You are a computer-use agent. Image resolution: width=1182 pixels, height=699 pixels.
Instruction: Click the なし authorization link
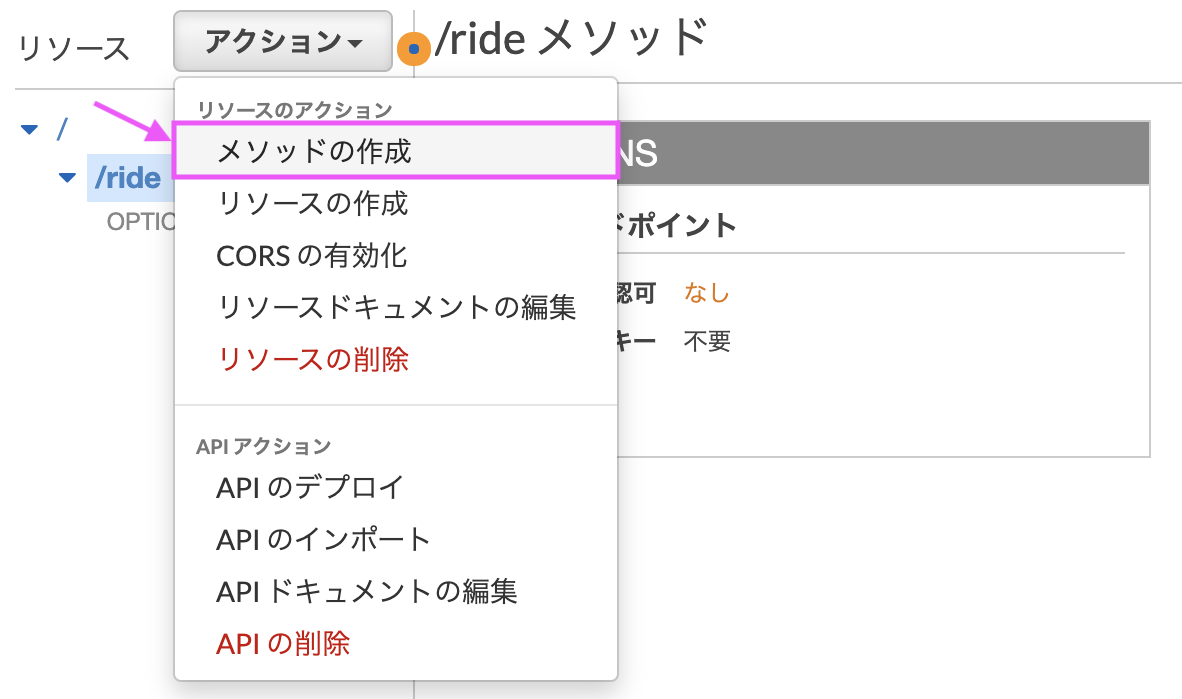click(x=706, y=292)
